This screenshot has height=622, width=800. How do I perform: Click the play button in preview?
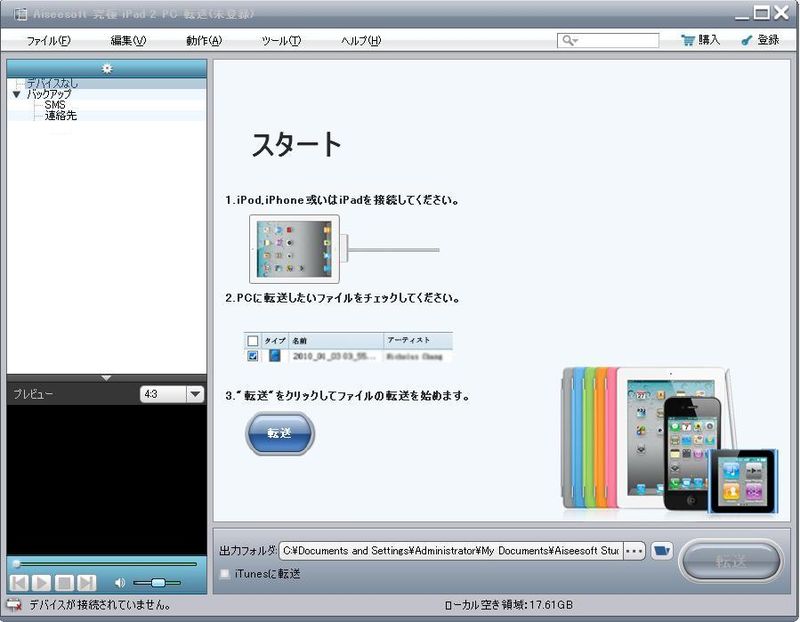click(x=42, y=582)
